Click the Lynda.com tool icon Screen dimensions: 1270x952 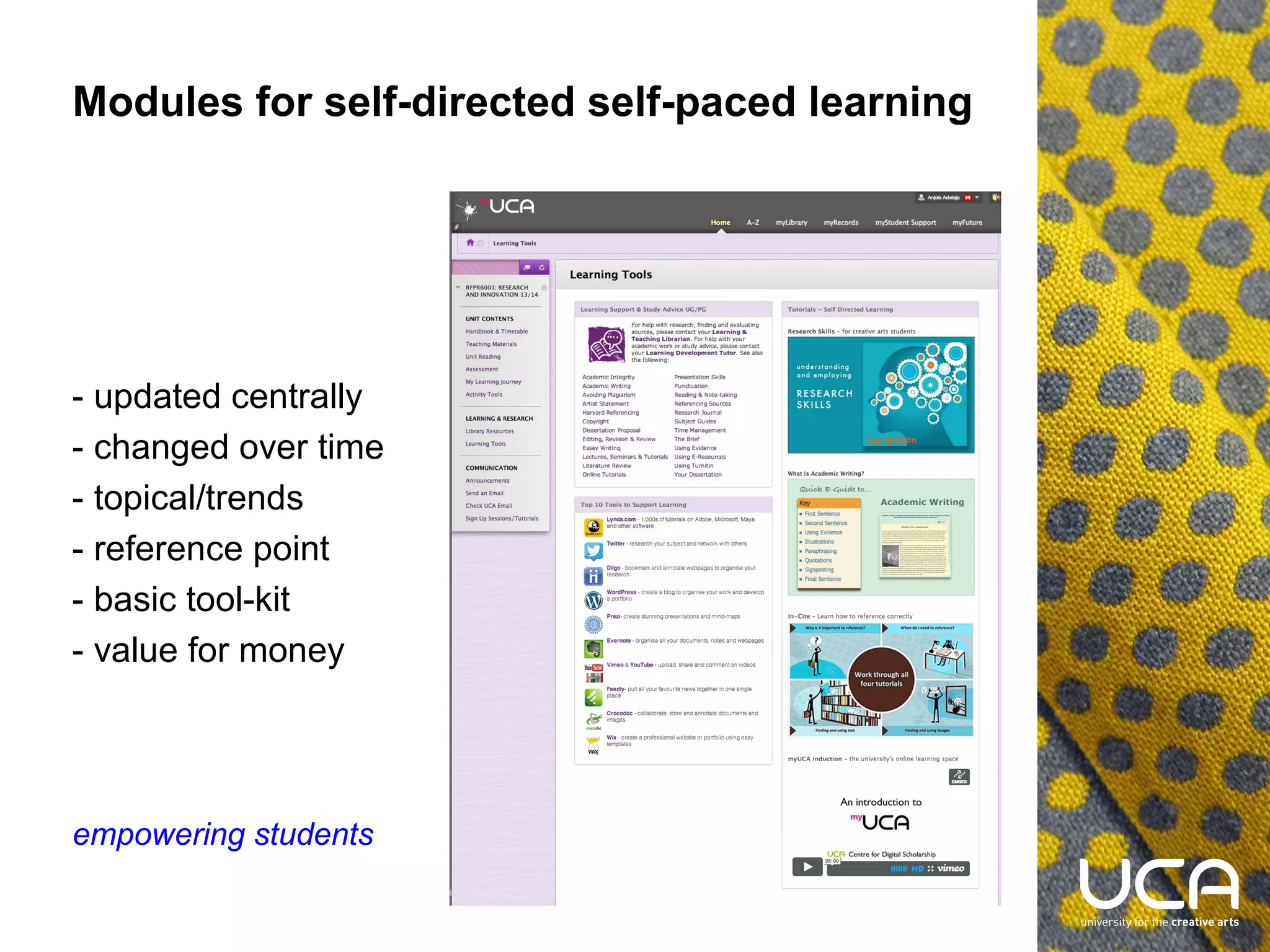pos(593,527)
